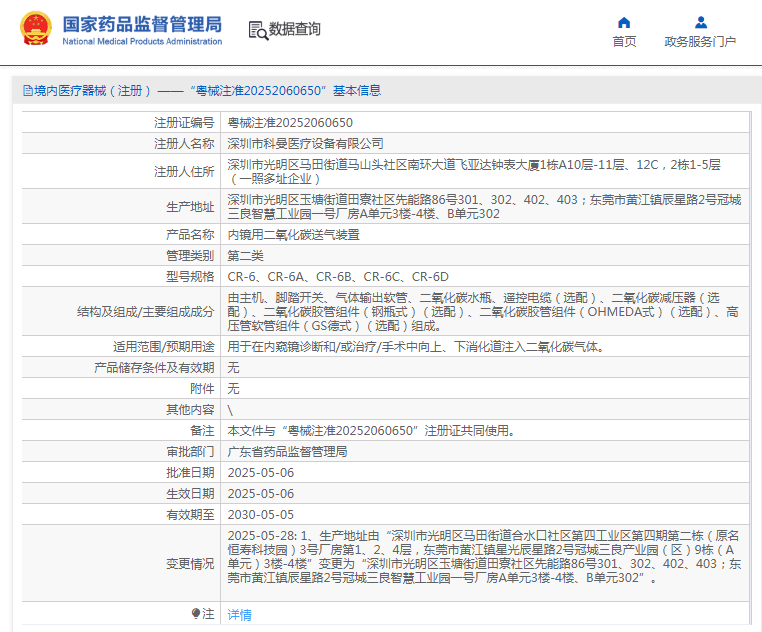The image size is (762, 632).
Task: Click 无 in 产品储存条件及有效期 row
Action: (x=233, y=368)
